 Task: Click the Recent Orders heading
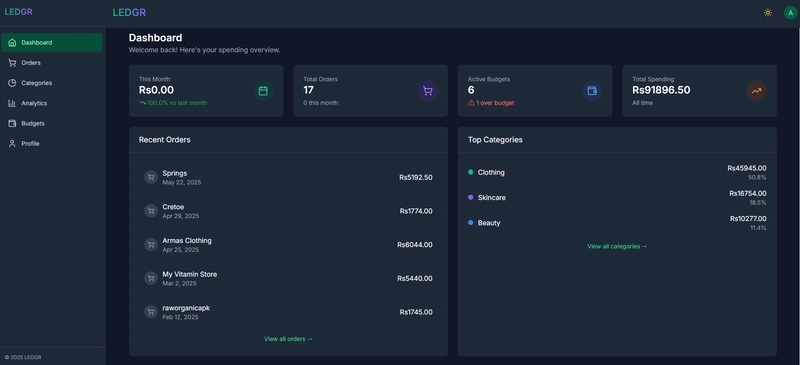[x=164, y=140]
